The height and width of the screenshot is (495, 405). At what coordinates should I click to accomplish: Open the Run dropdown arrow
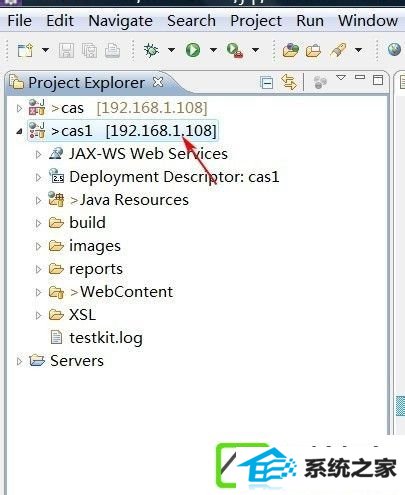[213, 50]
